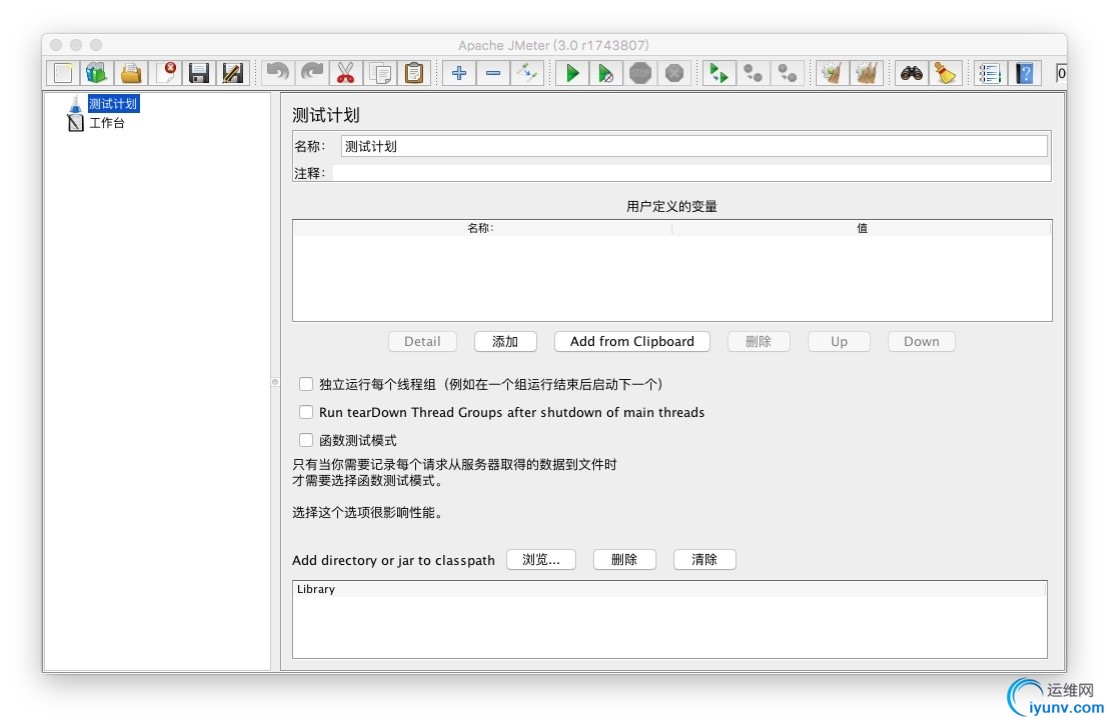The height and width of the screenshot is (724, 1110).
Task: Click Remote stop all icon
Action: (753, 73)
